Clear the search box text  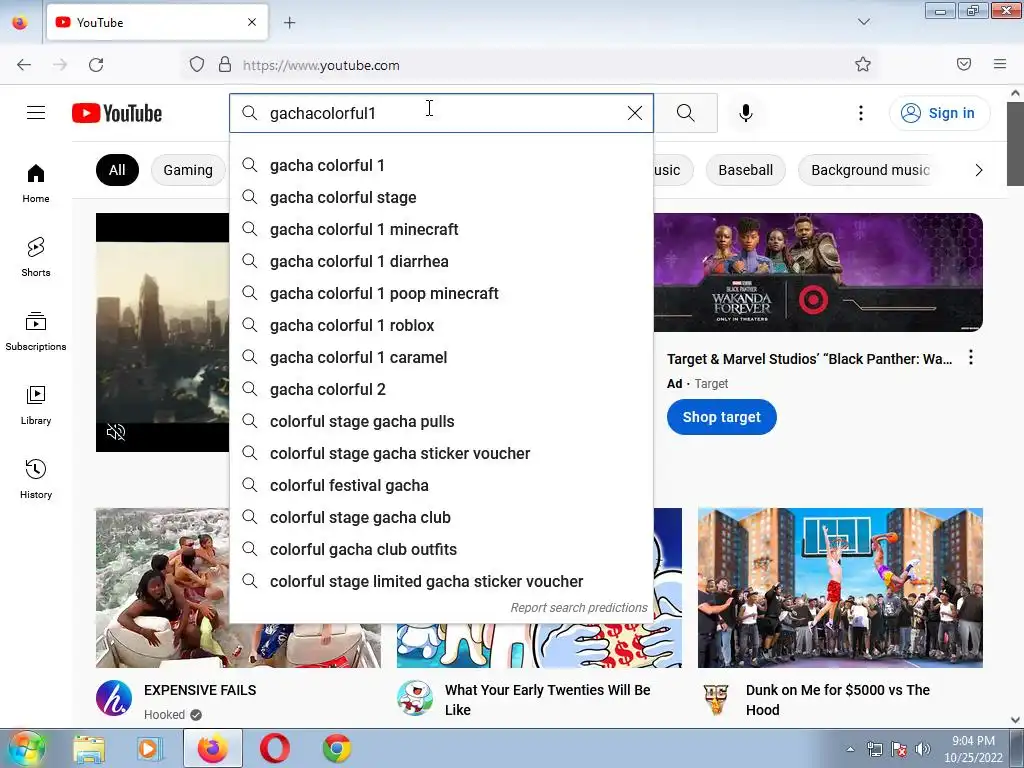coord(634,113)
